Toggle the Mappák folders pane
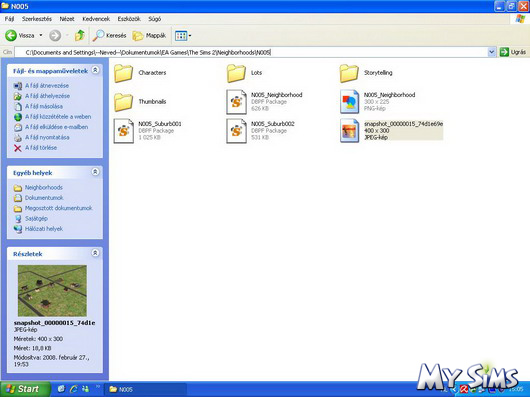Image resolution: width=530 pixels, height=397 pixels. click(149, 35)
